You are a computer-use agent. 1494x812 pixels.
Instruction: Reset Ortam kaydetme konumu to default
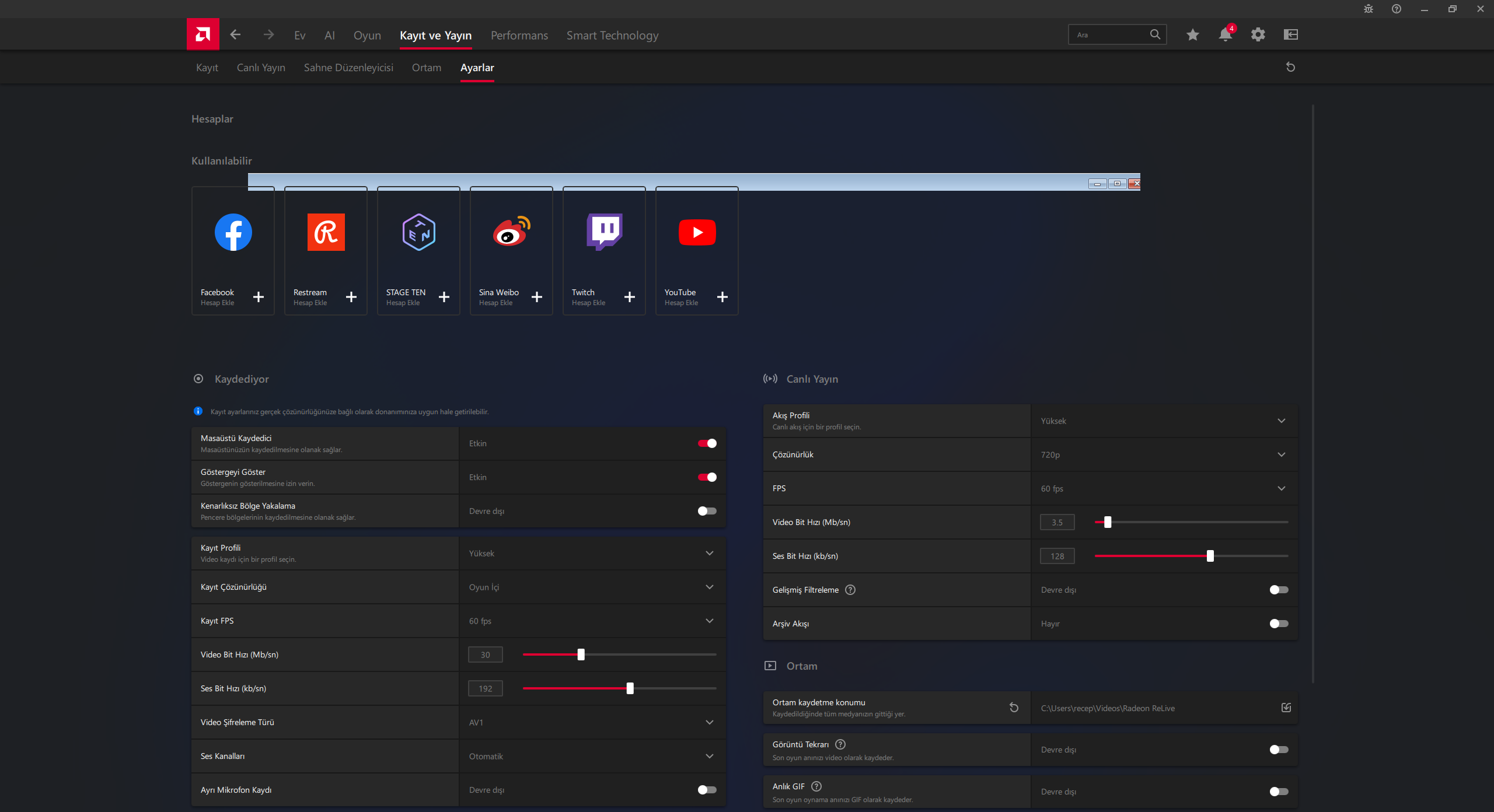coord(1014,708)
